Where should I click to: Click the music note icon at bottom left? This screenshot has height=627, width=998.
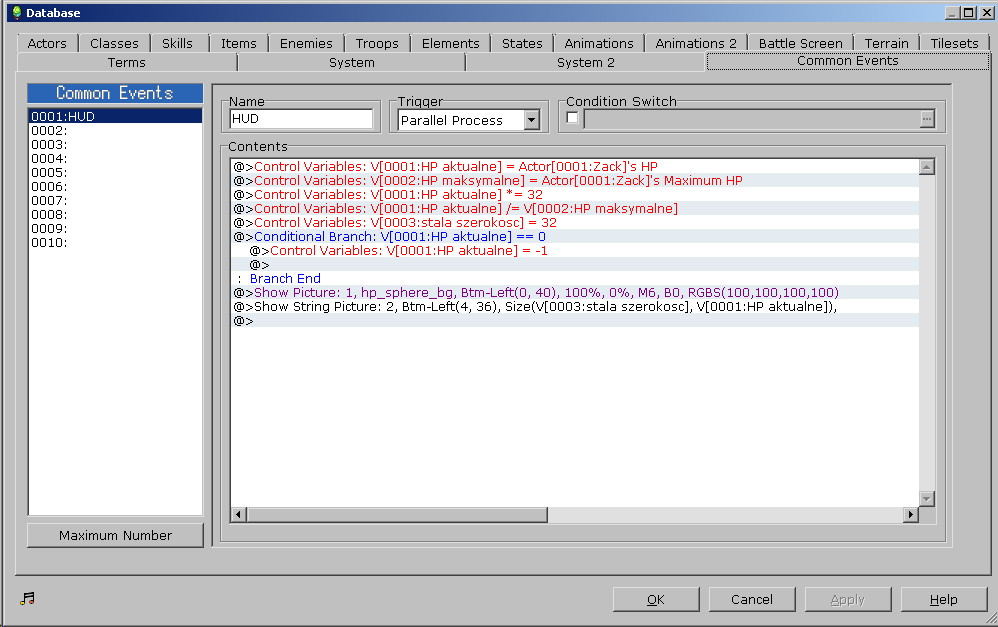point(27,598)
